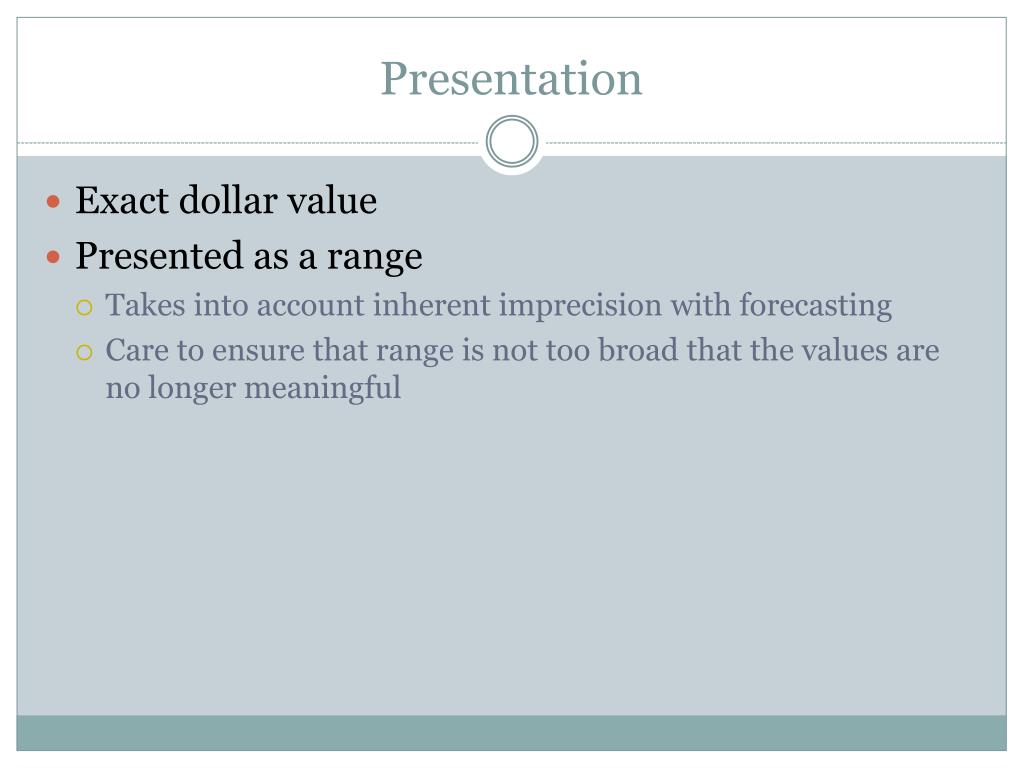Click the Presentation slide title
The width and height of the screenshot is (1024, 768).
(511, 79)
